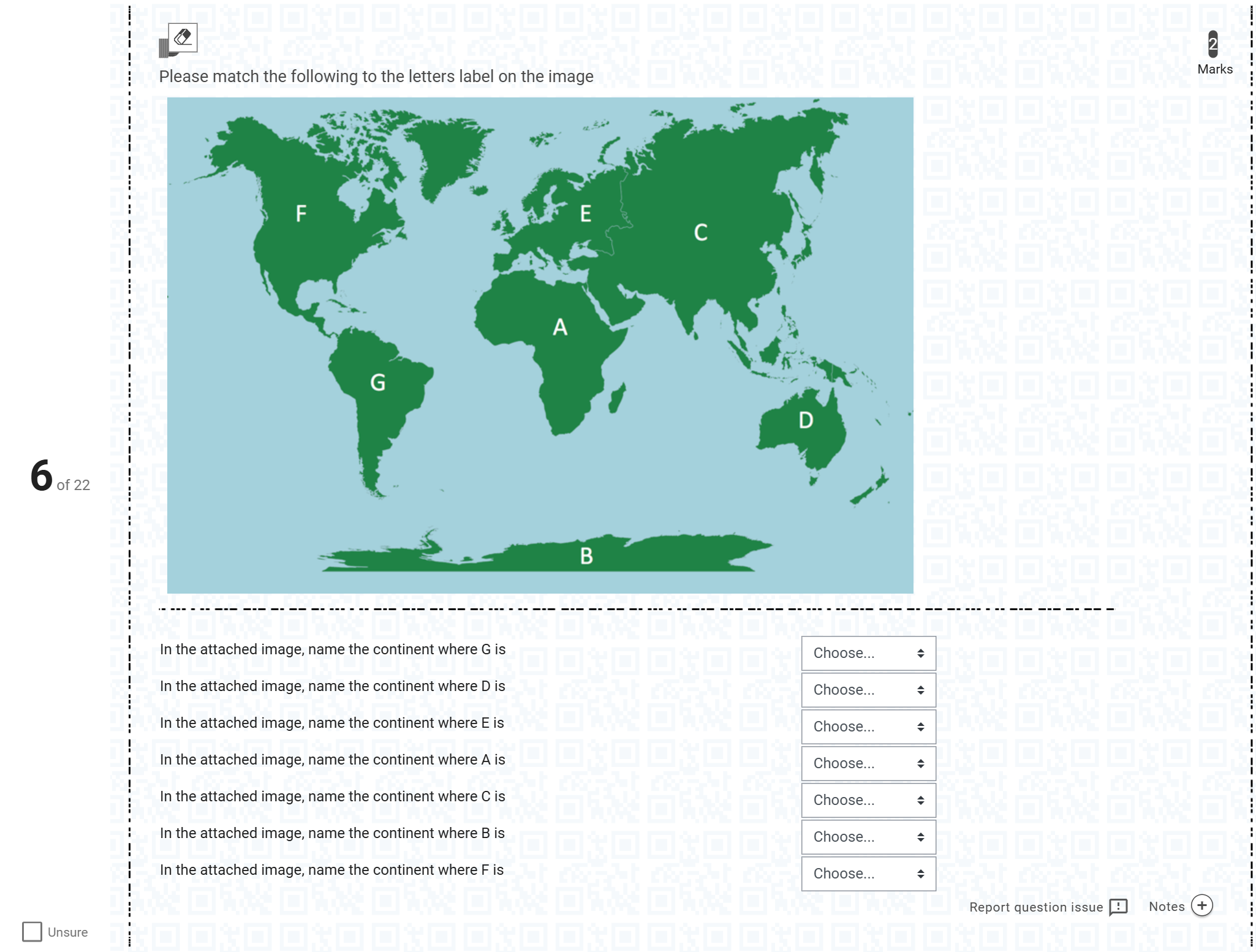Viewport: 1256px width, 952px height.
Task: Click letter C on the map
Action: 701,232
